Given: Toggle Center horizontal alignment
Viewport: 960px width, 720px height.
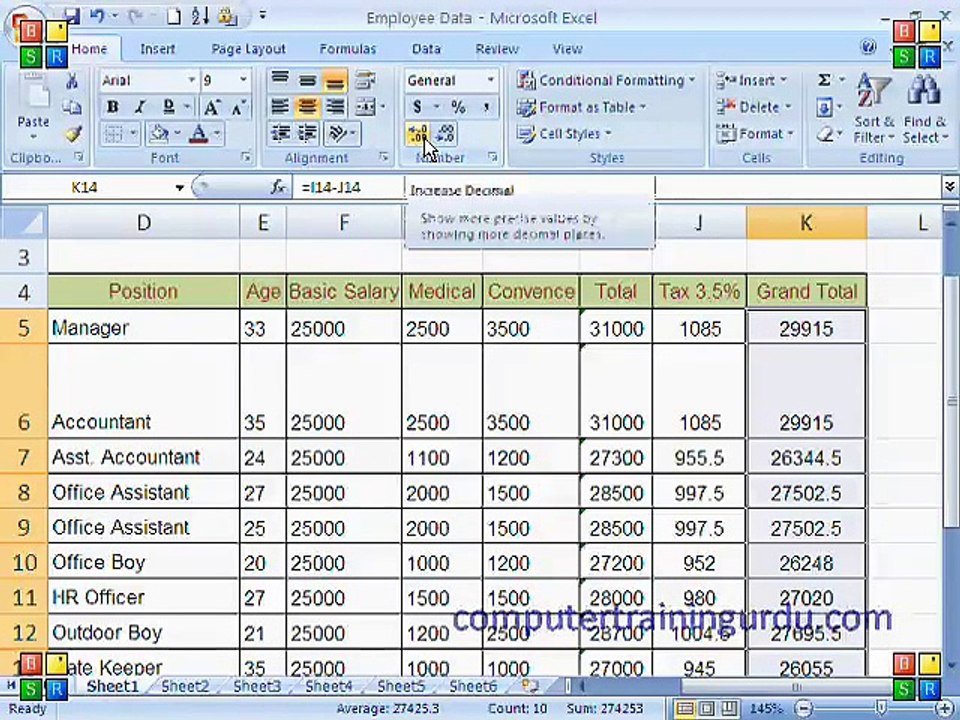Looking at the screenshot, I should pos(307,107).
